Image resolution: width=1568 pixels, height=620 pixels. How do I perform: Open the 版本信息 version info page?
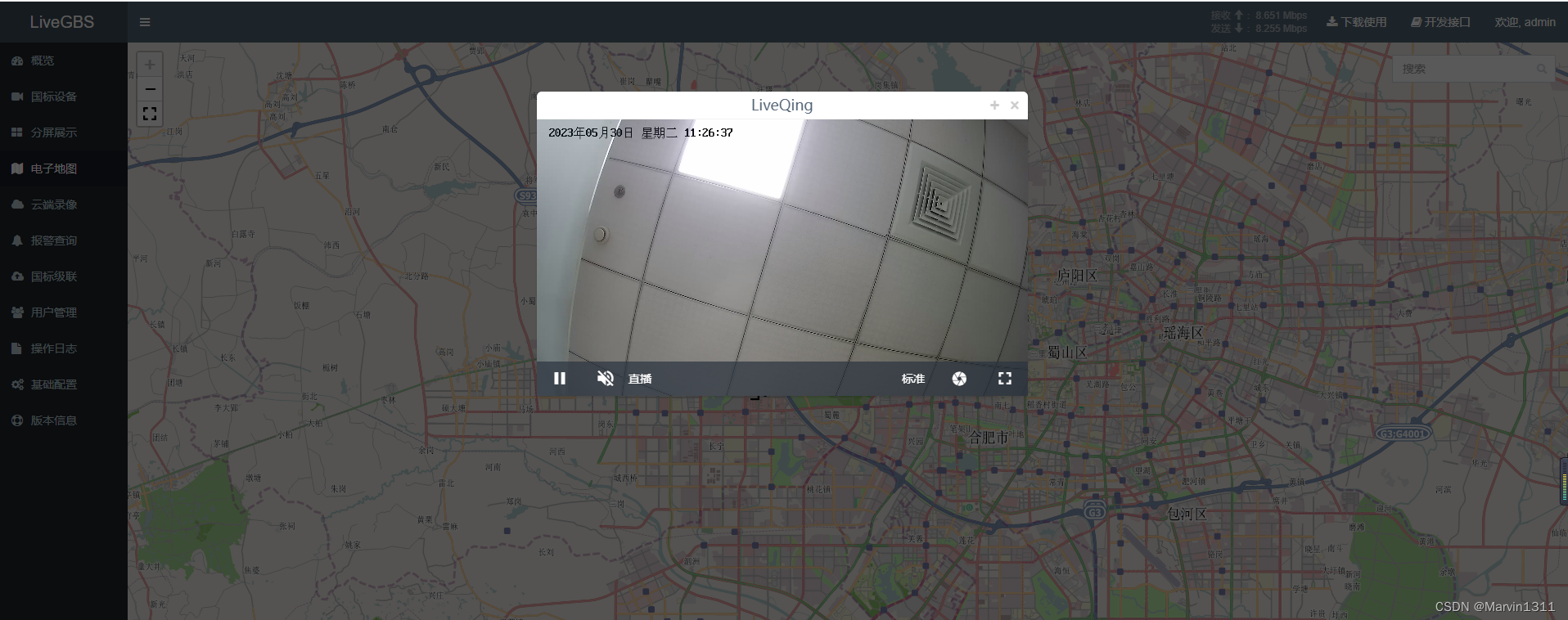click(x=64, y=420)
